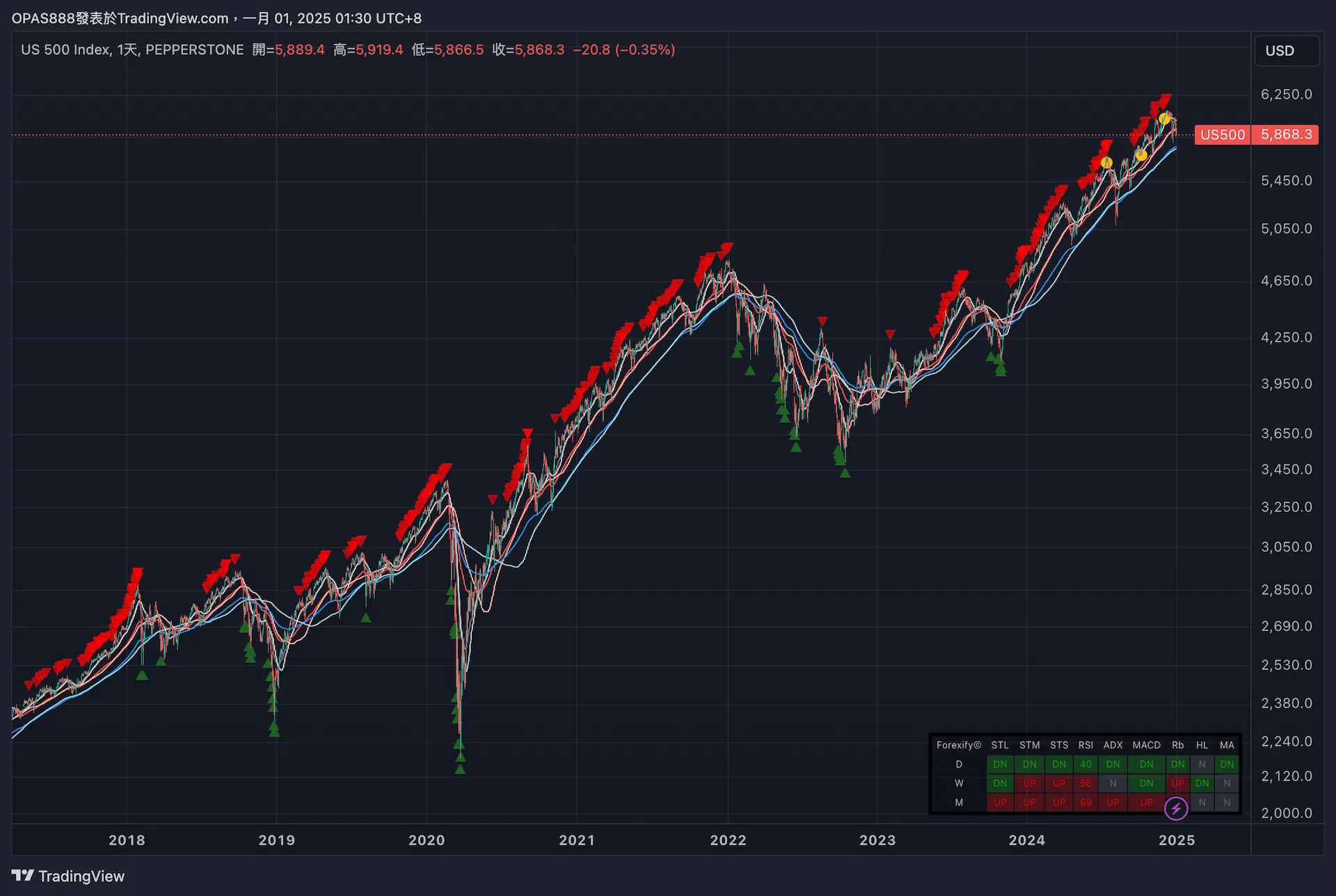Image resolution: width=1336 pixels, height=896 pixels.
Task: Click the 2020 label on the time axis
Action: pos(427,840)
